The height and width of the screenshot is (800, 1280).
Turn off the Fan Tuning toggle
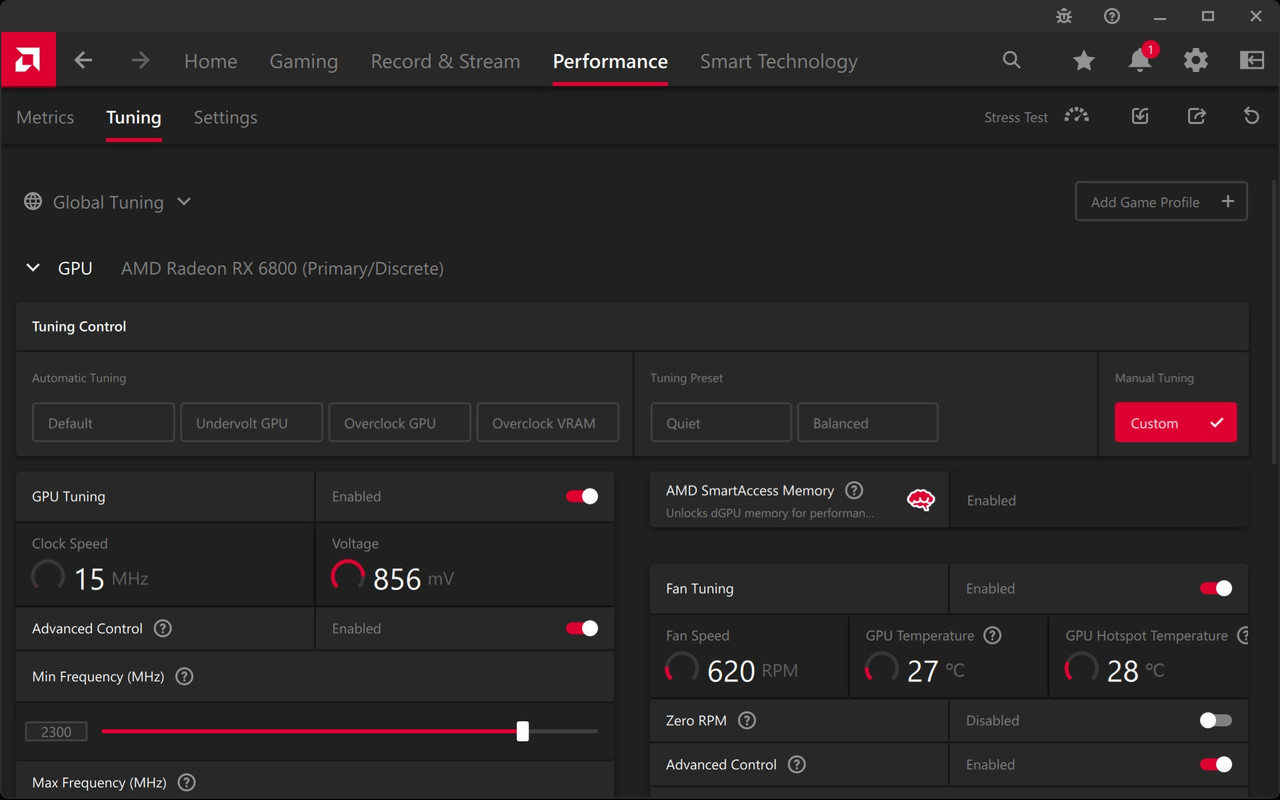[1216, 588]
